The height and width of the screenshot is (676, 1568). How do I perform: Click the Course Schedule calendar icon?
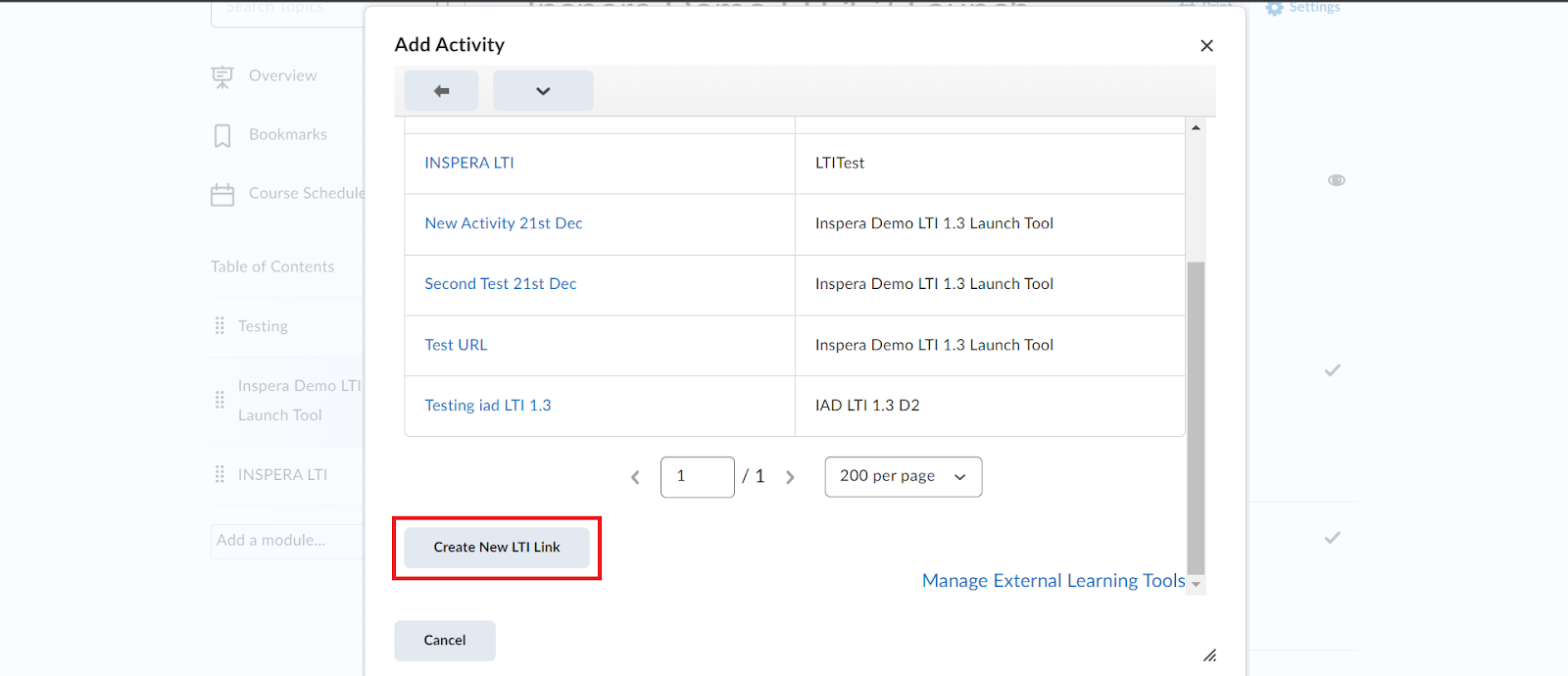click(x=222, y=194)
